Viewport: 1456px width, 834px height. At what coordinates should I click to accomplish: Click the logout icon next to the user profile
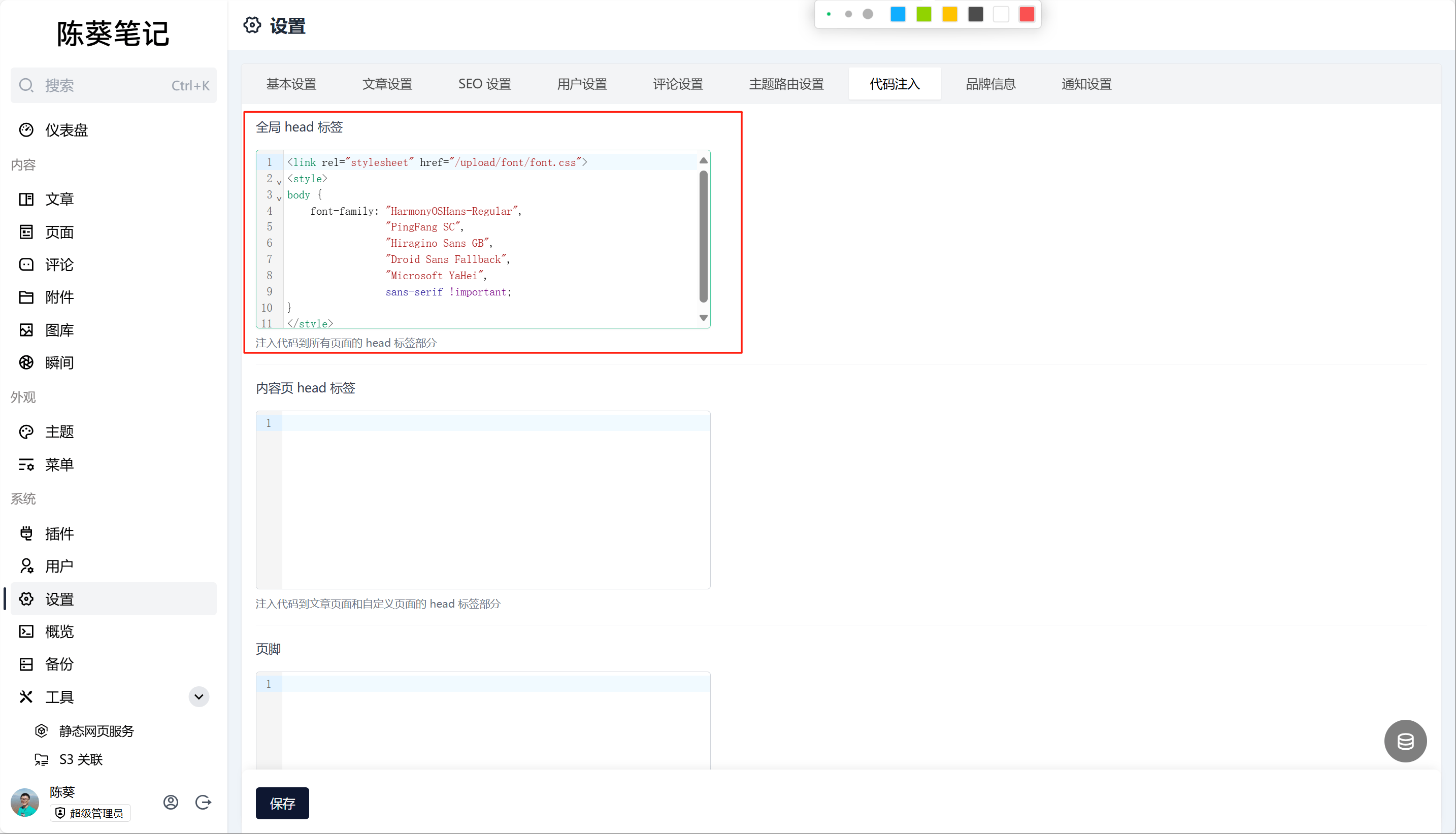(204, 802)
